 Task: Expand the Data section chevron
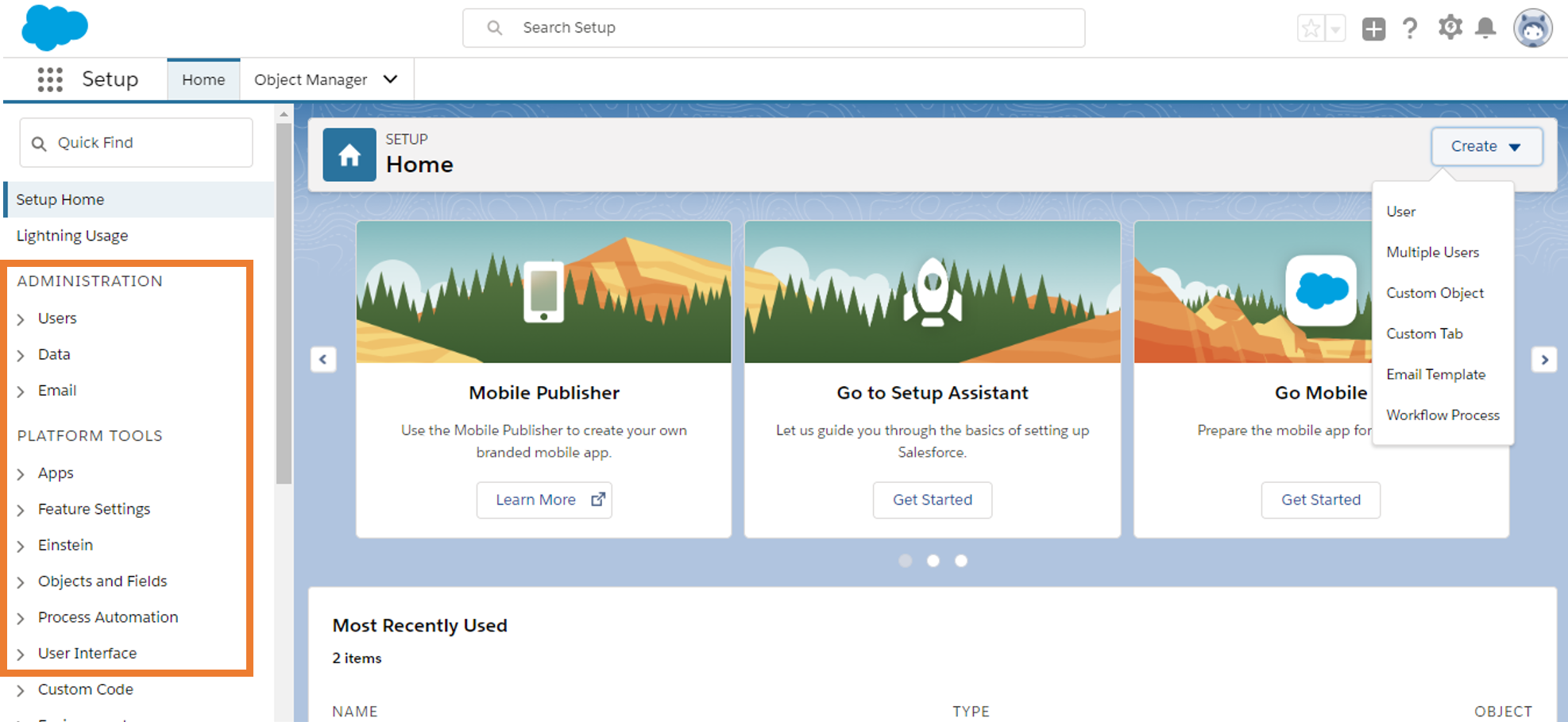point(21,355)
